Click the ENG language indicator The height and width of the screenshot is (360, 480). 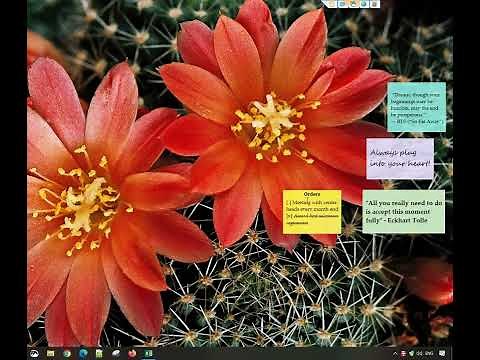[x=430, y=353]
